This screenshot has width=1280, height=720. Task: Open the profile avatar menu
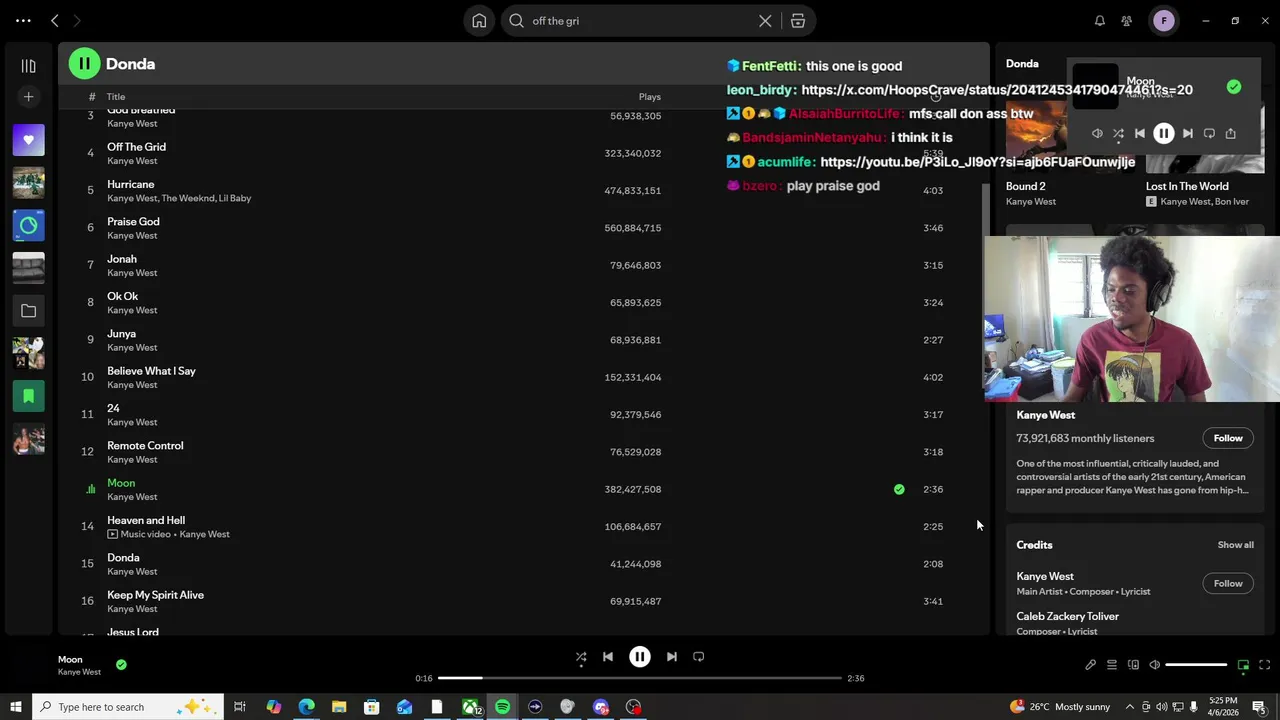1163,20
